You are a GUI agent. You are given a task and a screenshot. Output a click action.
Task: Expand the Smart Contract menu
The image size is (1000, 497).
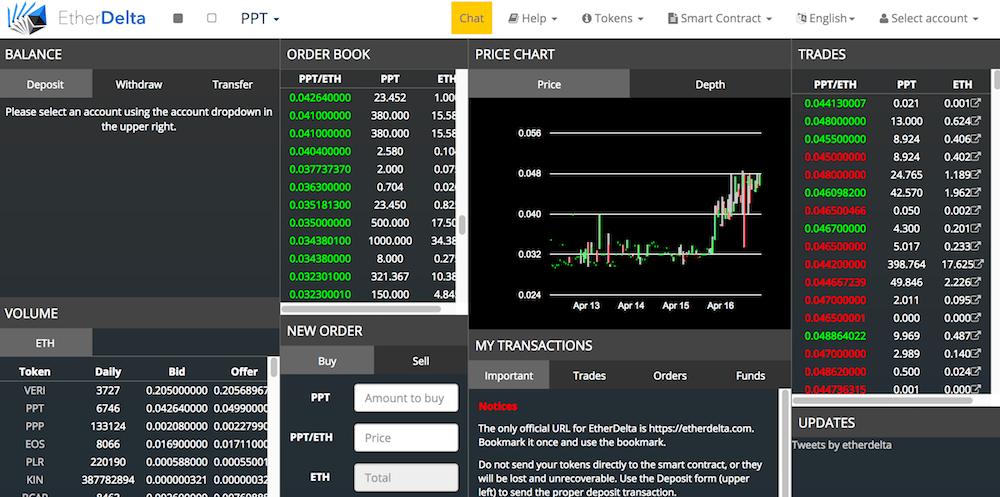click(x=720, y=19)
